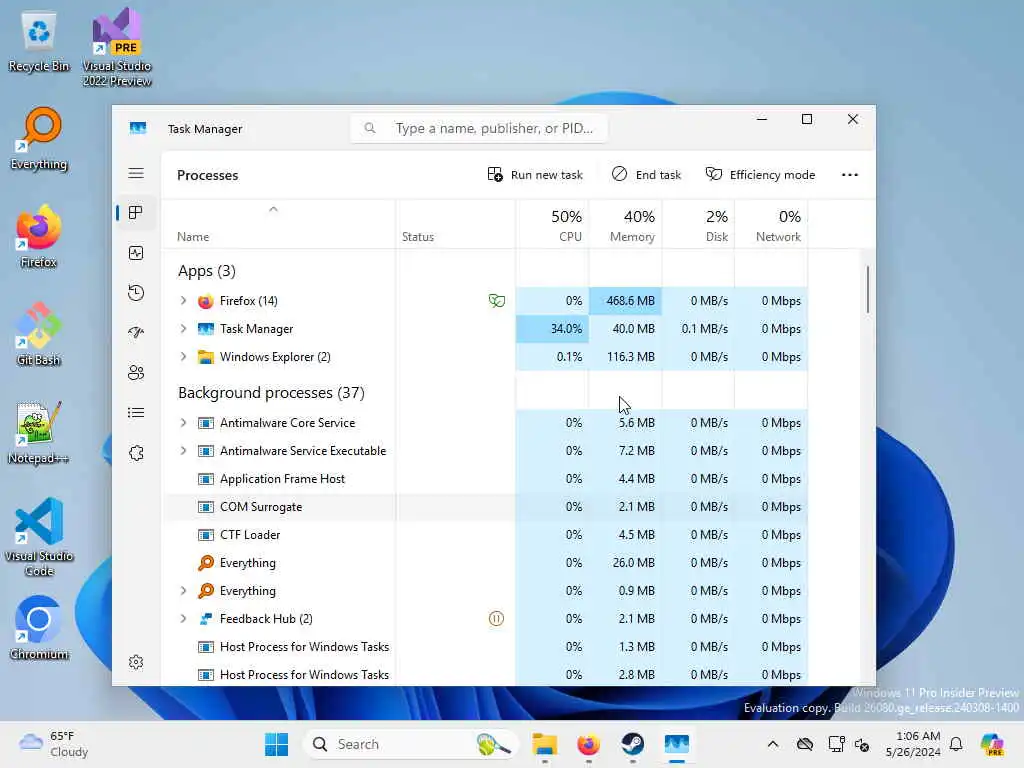Sort processes by Network column
Screen dimensions: 1024x768
[771, 225]
